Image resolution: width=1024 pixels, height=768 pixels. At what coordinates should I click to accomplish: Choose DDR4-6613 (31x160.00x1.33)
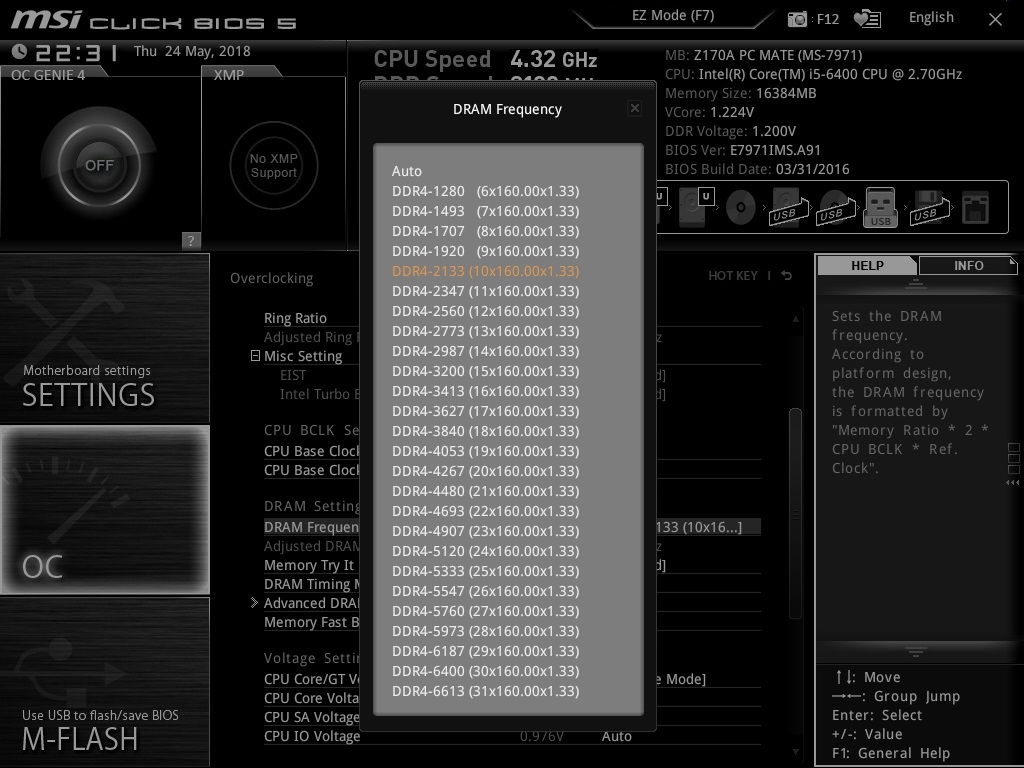click(485, 691)
